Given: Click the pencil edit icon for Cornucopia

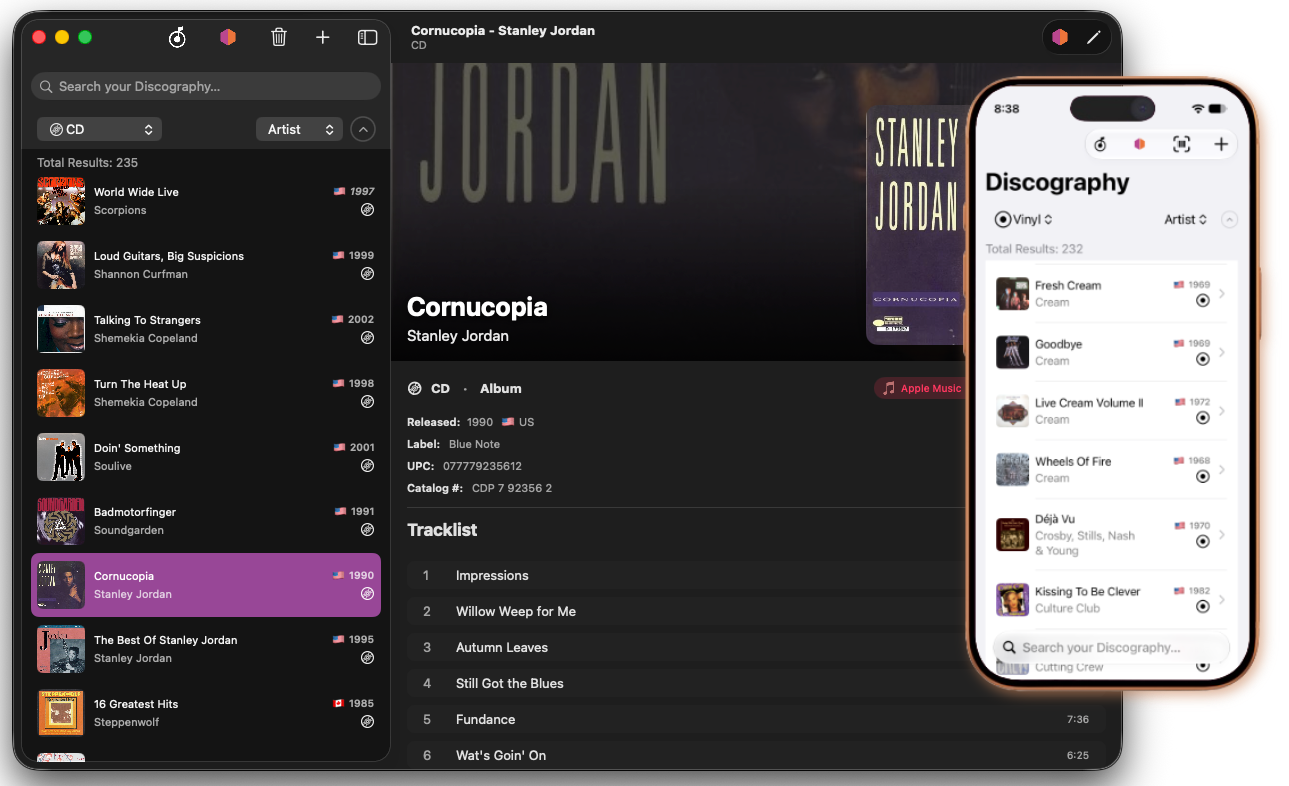Looking at the screenshot, I should (1093, 37).
